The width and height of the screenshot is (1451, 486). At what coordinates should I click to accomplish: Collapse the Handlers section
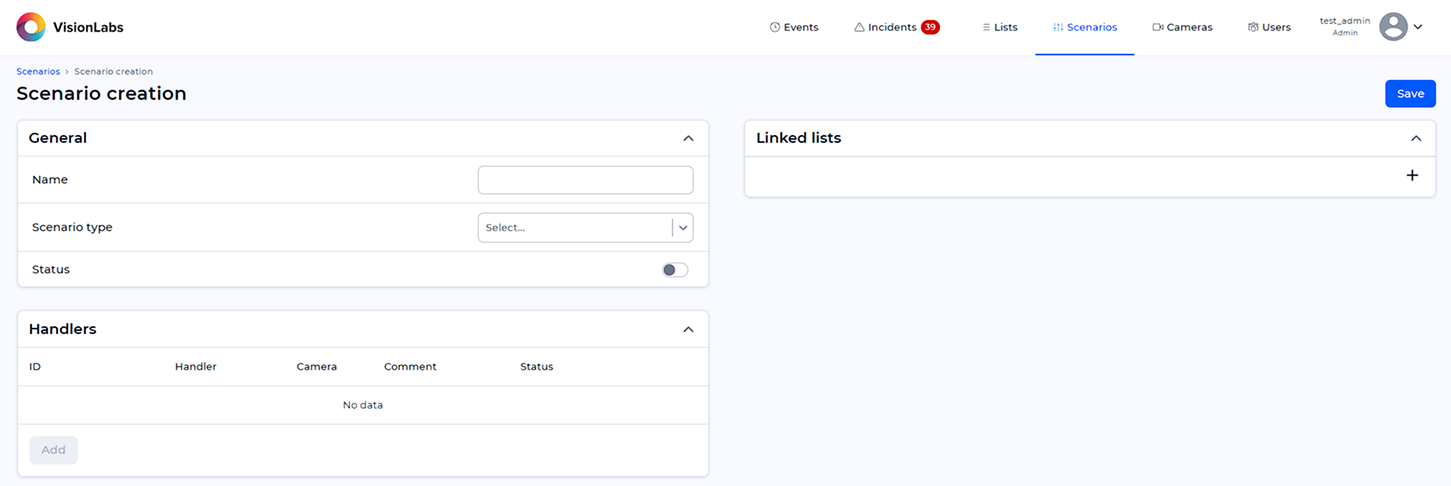pos(688,329)
